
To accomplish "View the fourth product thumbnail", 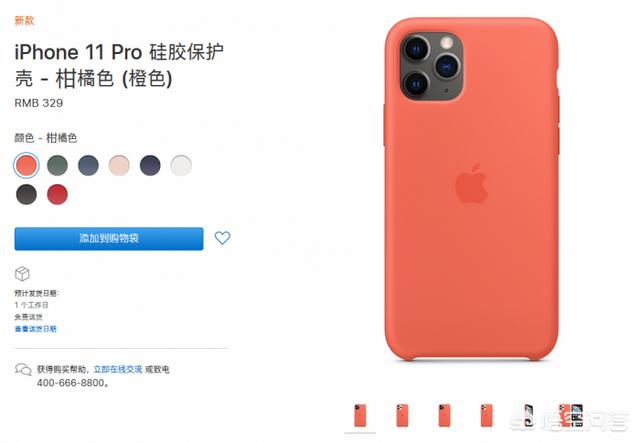I will (487, 416).
